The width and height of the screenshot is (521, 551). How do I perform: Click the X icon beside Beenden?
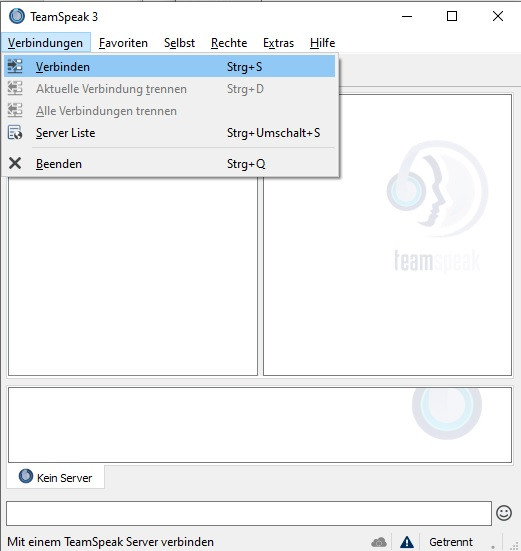[15, 163]
